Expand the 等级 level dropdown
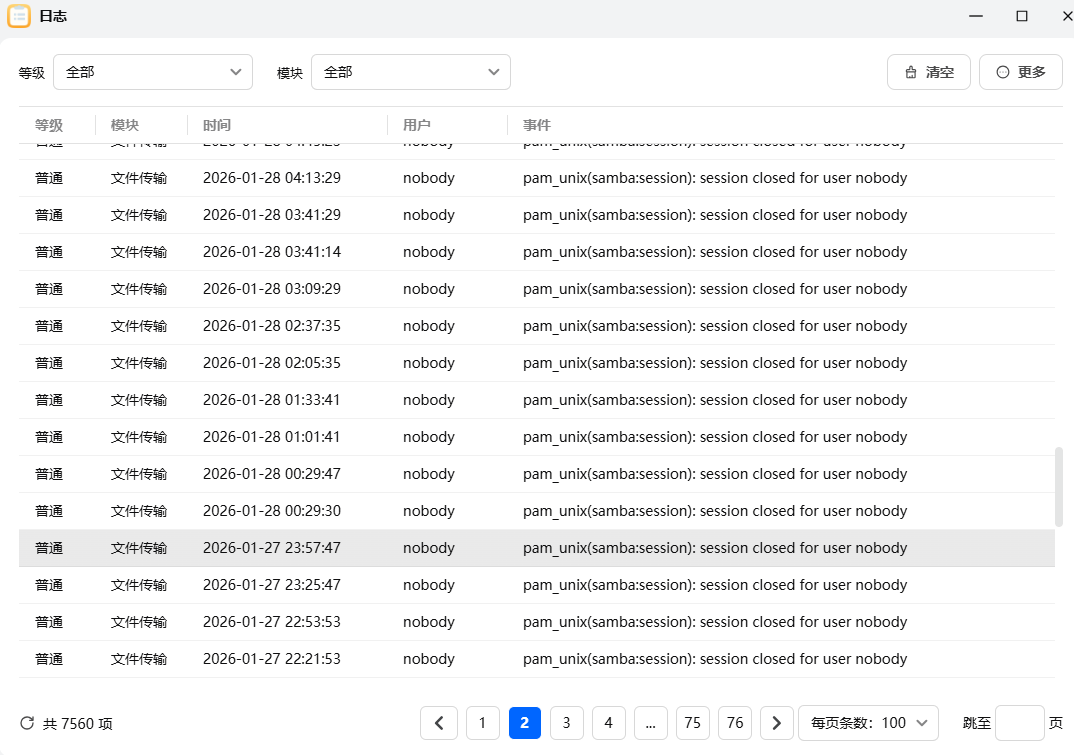 pos(152,72)
